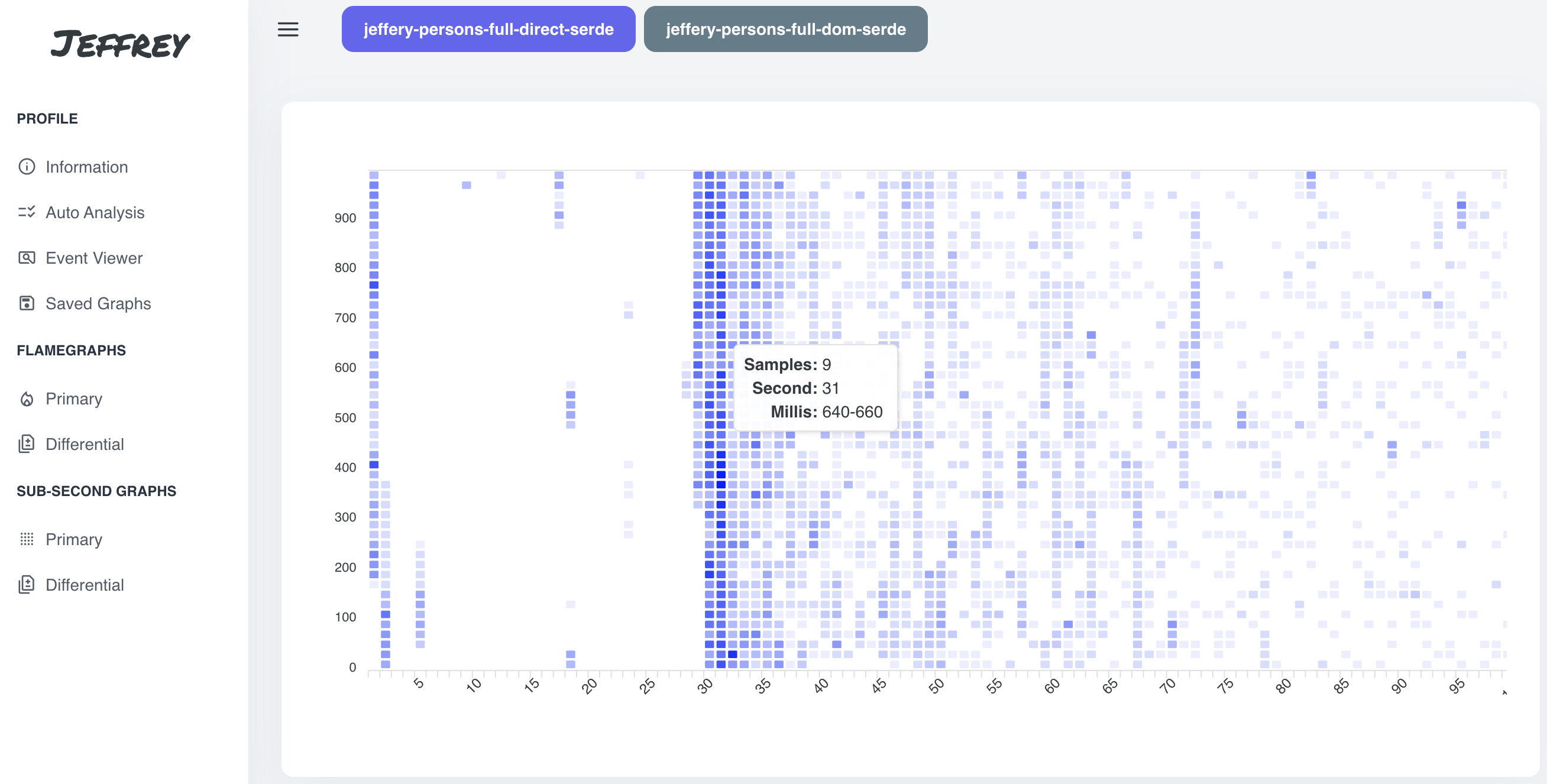Viewport: 1547px width, 784px height.
Task: Click the Sub-Second Differential document icon
Action: (x=27, y=585)
